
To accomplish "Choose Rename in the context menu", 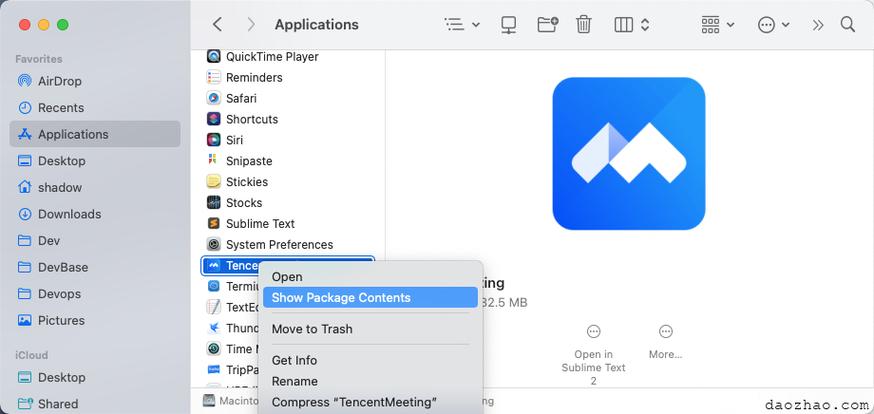I will pos(370,381).
